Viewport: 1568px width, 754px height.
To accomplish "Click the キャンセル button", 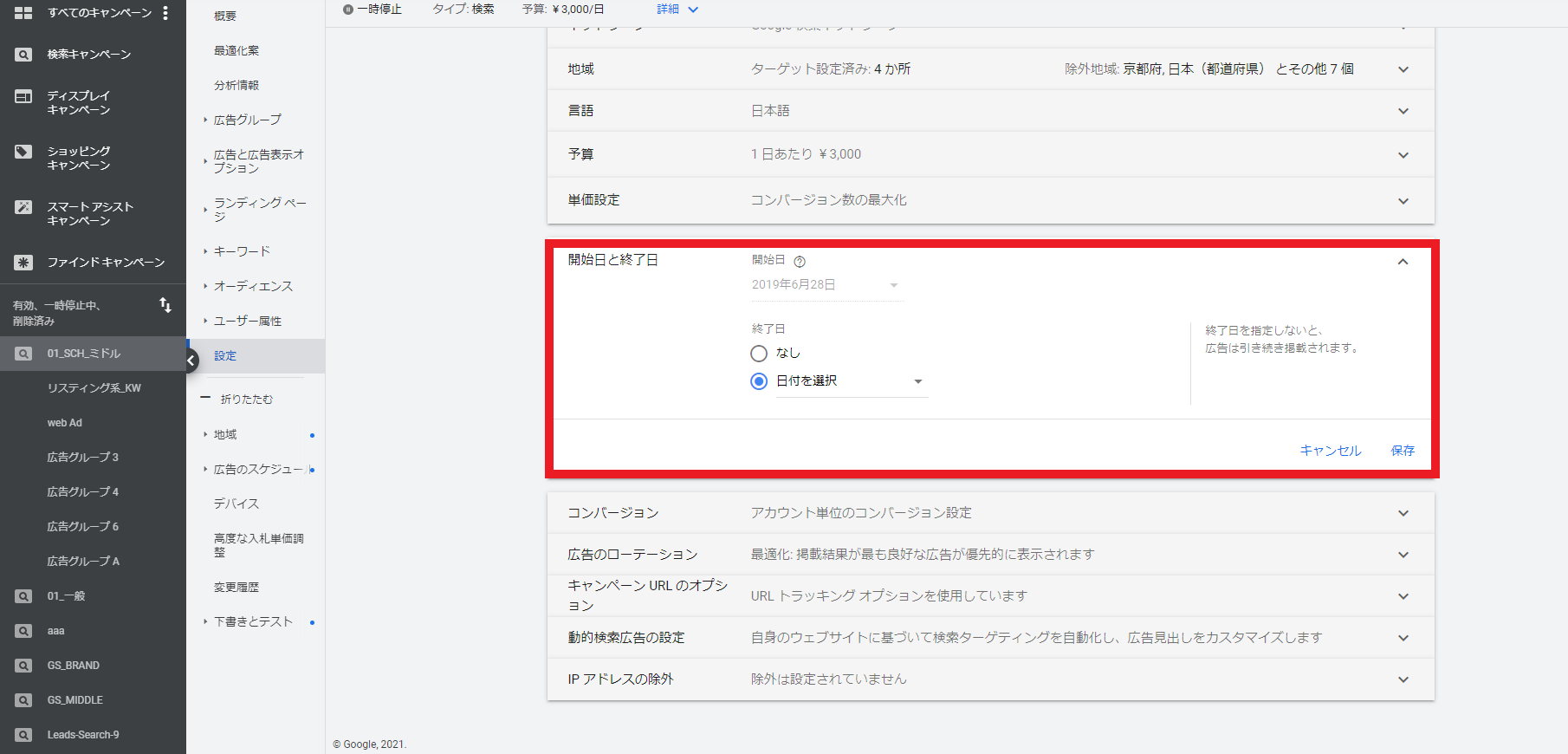I will 1331,451.
